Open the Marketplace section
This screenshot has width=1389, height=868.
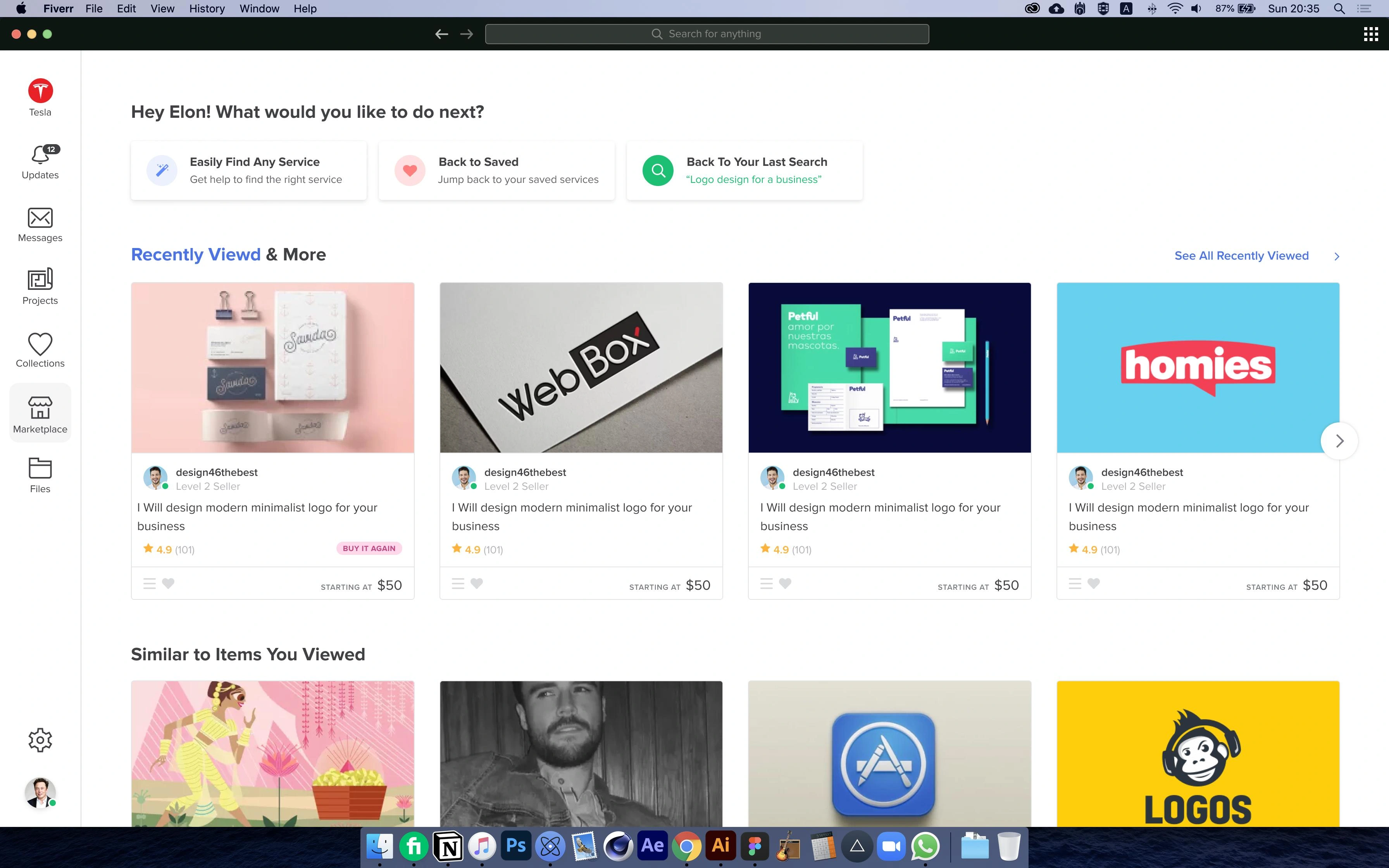point(40,413)
